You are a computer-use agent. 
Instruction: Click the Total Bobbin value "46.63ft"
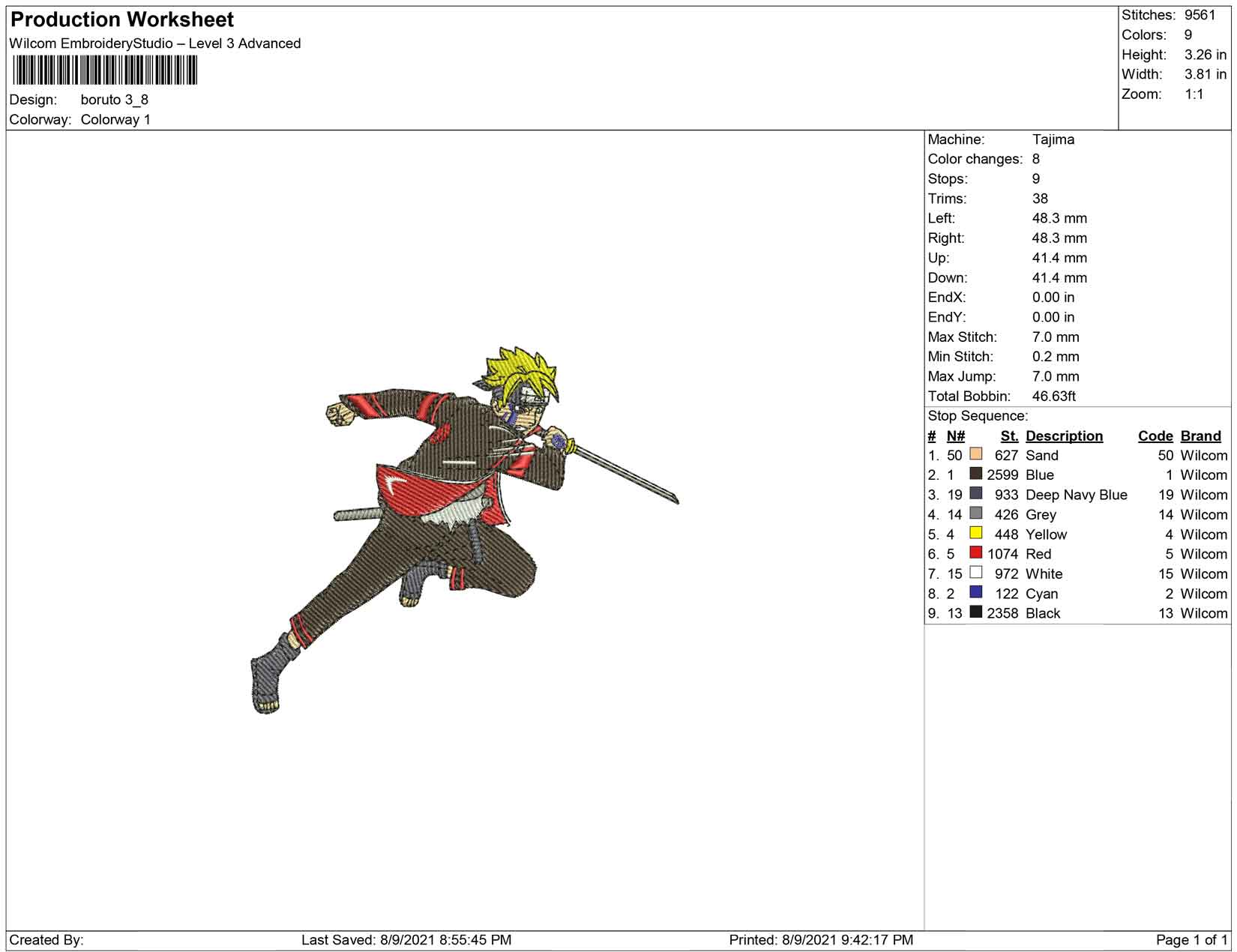[x=1054, y=397]
